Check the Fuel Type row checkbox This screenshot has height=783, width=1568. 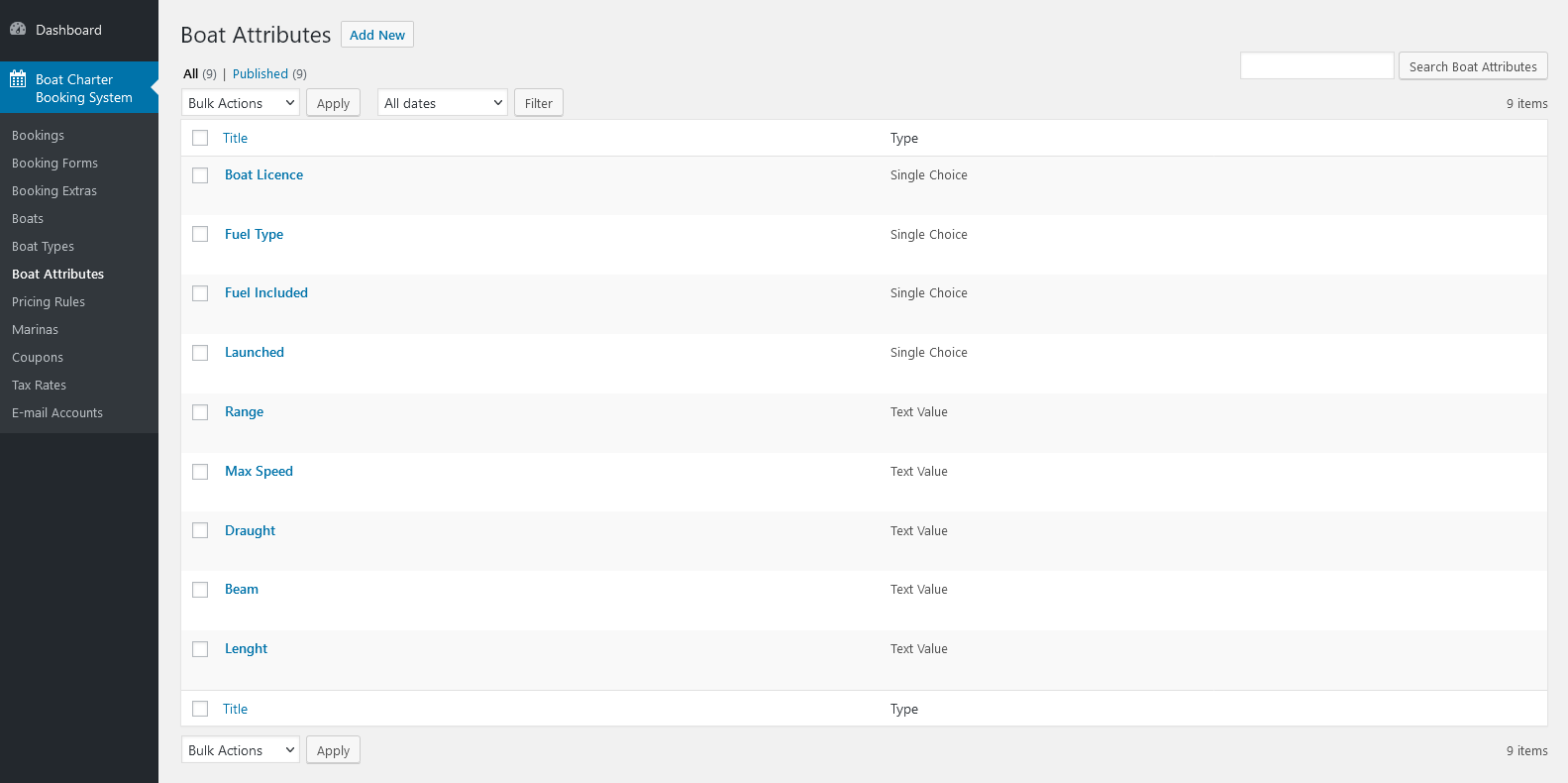coord(200,235)
